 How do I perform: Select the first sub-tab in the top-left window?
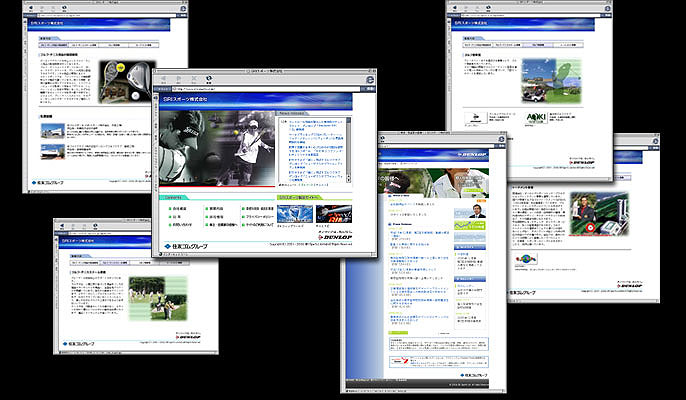click(54, 45)
